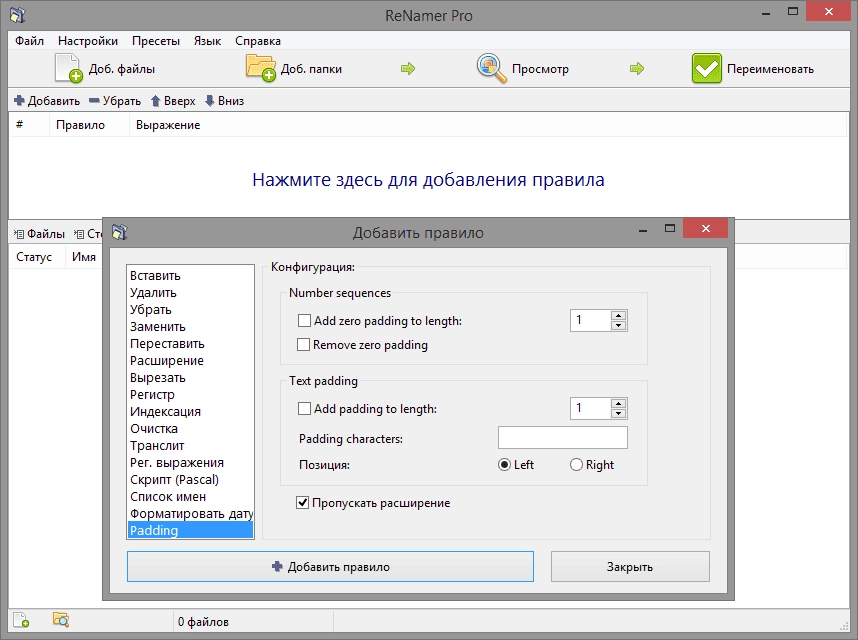This screenshot has width=858, height=640.
Task: Open the Файлы files menu button
Action: (39, 234)
